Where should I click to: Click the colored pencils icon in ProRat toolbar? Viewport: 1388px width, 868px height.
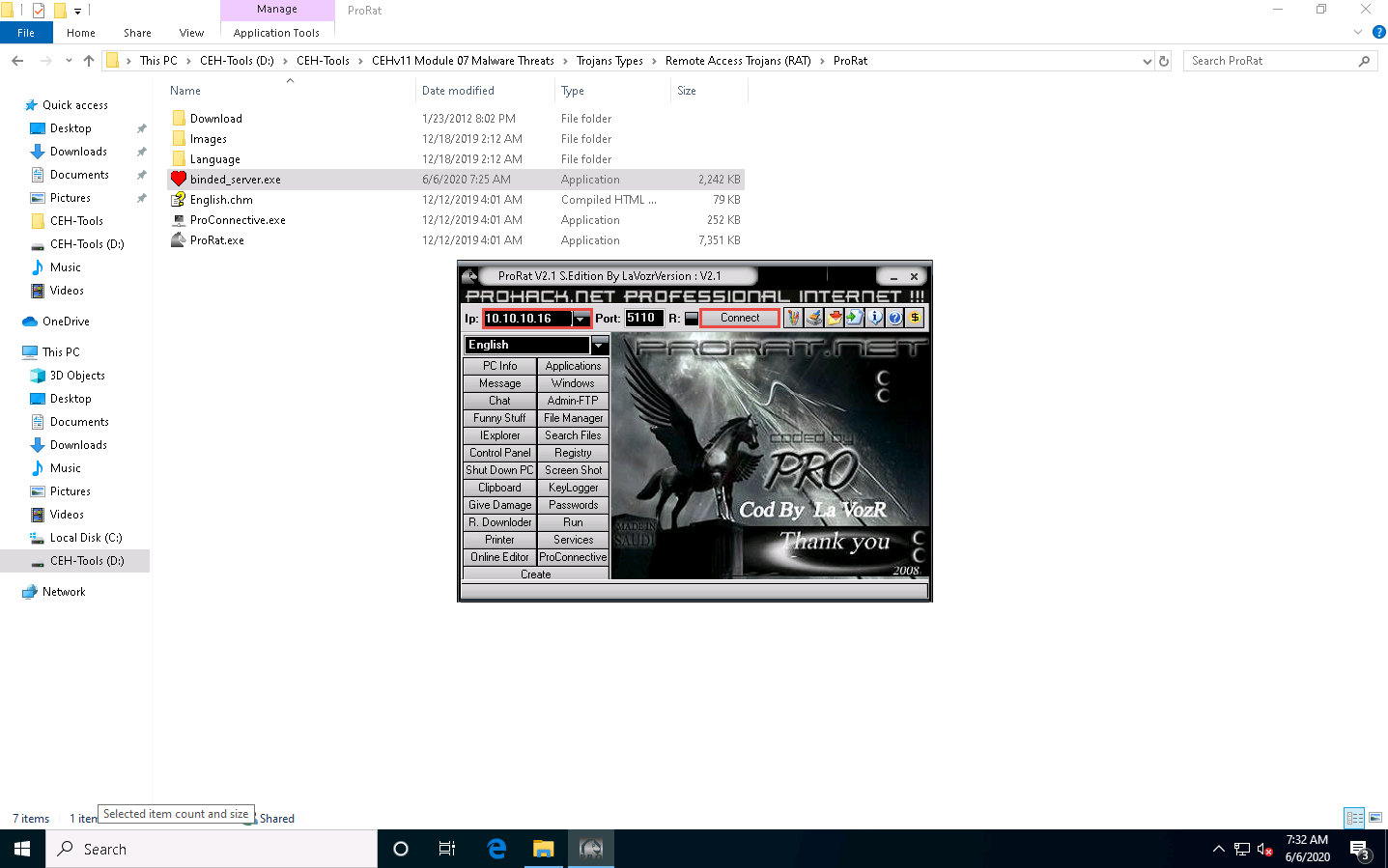(x=793, y=318)
